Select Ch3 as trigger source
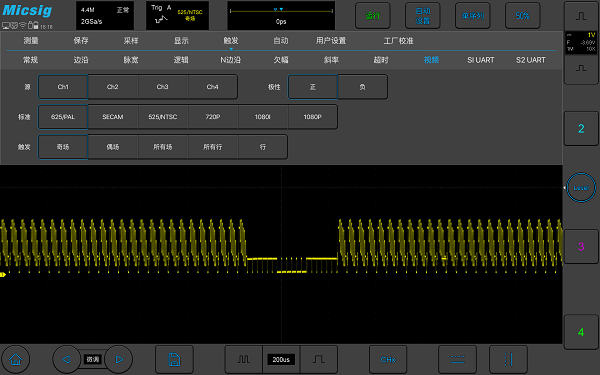This screenshot has width=600, height=375. click(x=163, y=87)
